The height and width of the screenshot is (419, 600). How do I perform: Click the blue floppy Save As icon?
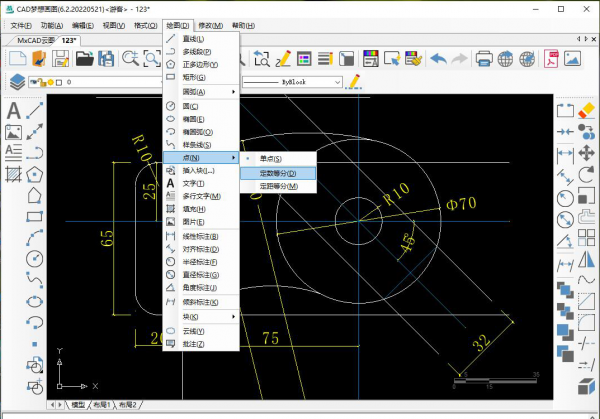[106, 59]
